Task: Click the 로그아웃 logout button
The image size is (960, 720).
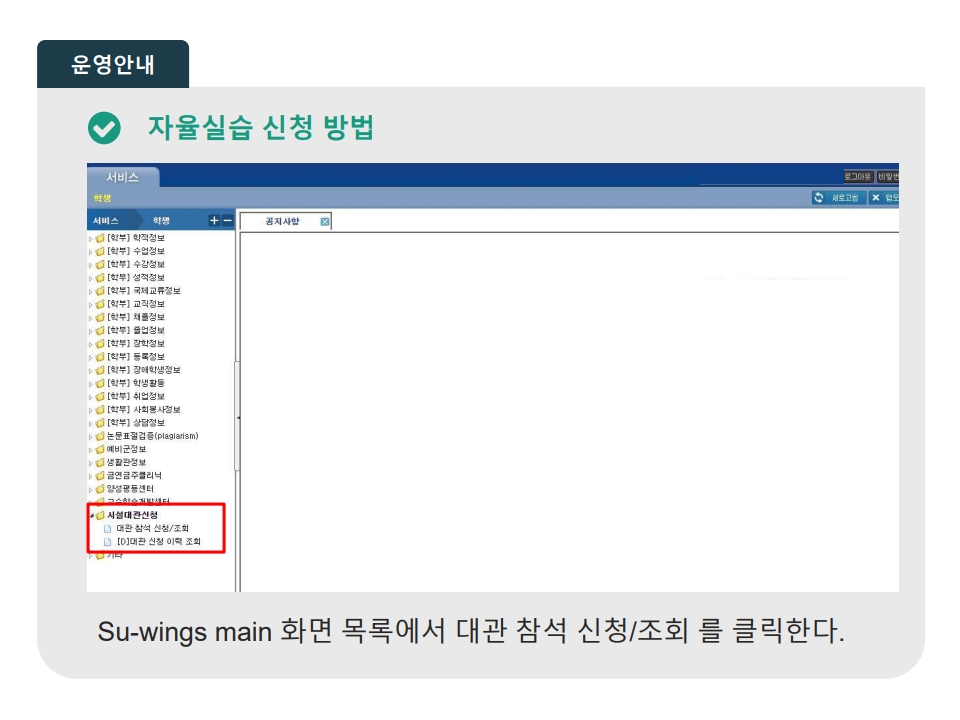Action: tap(858, 176)
